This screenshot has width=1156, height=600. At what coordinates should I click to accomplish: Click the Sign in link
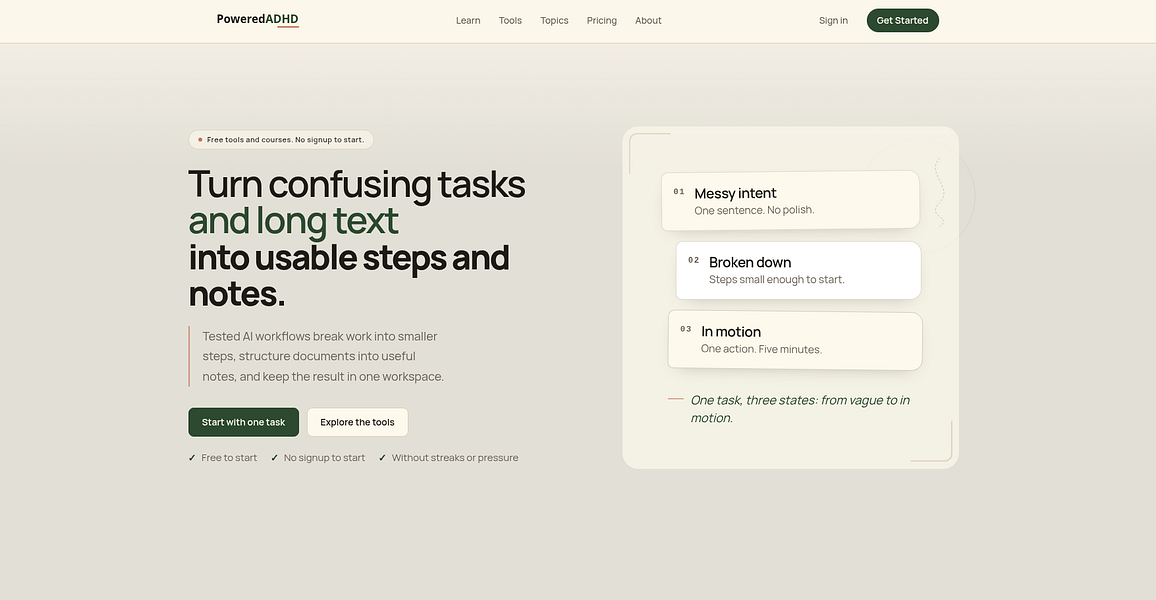pyautogui.click(x=833, y=21)
